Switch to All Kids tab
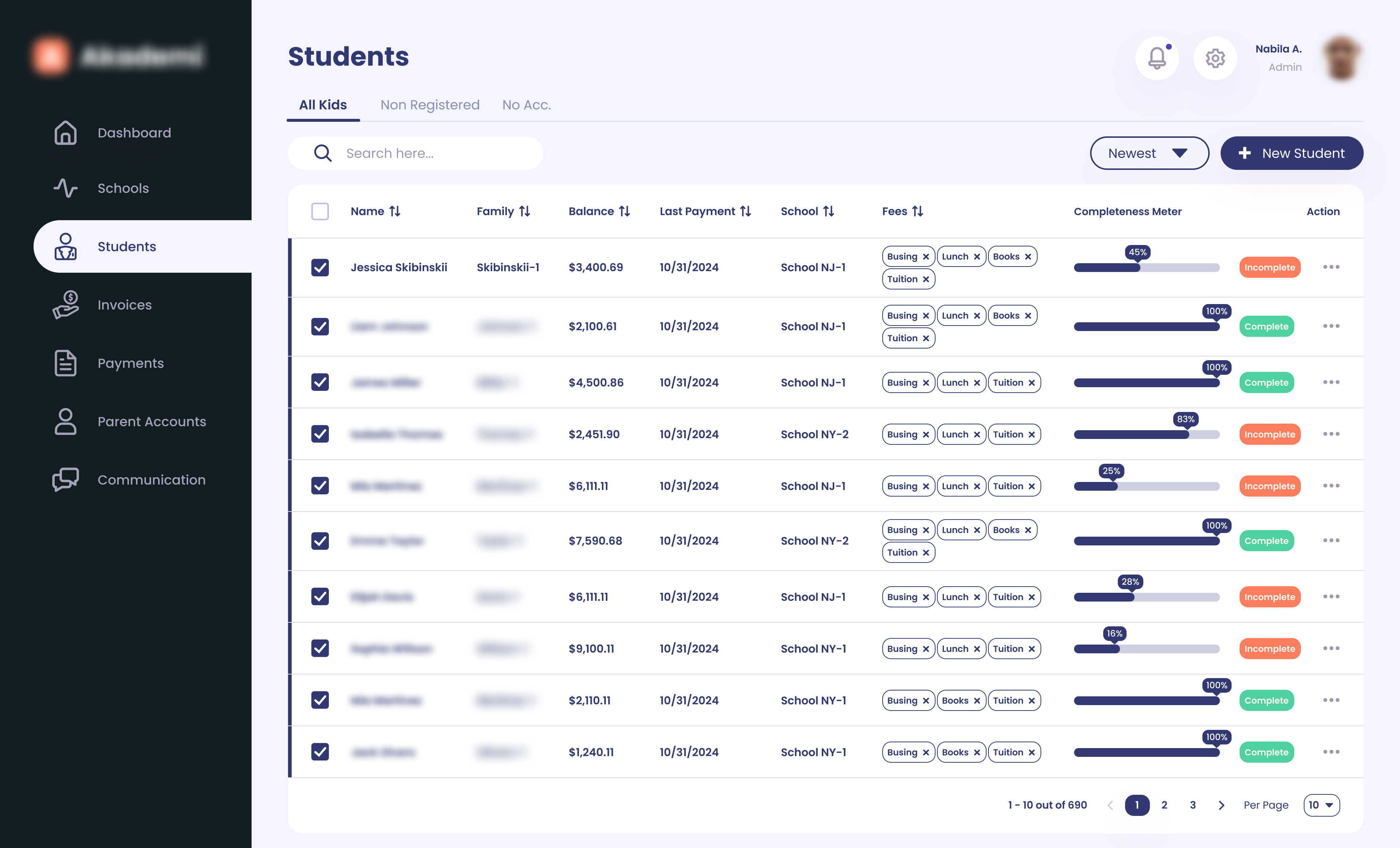The height and width of the screenshot is (848, 1400). pos(323,105)
